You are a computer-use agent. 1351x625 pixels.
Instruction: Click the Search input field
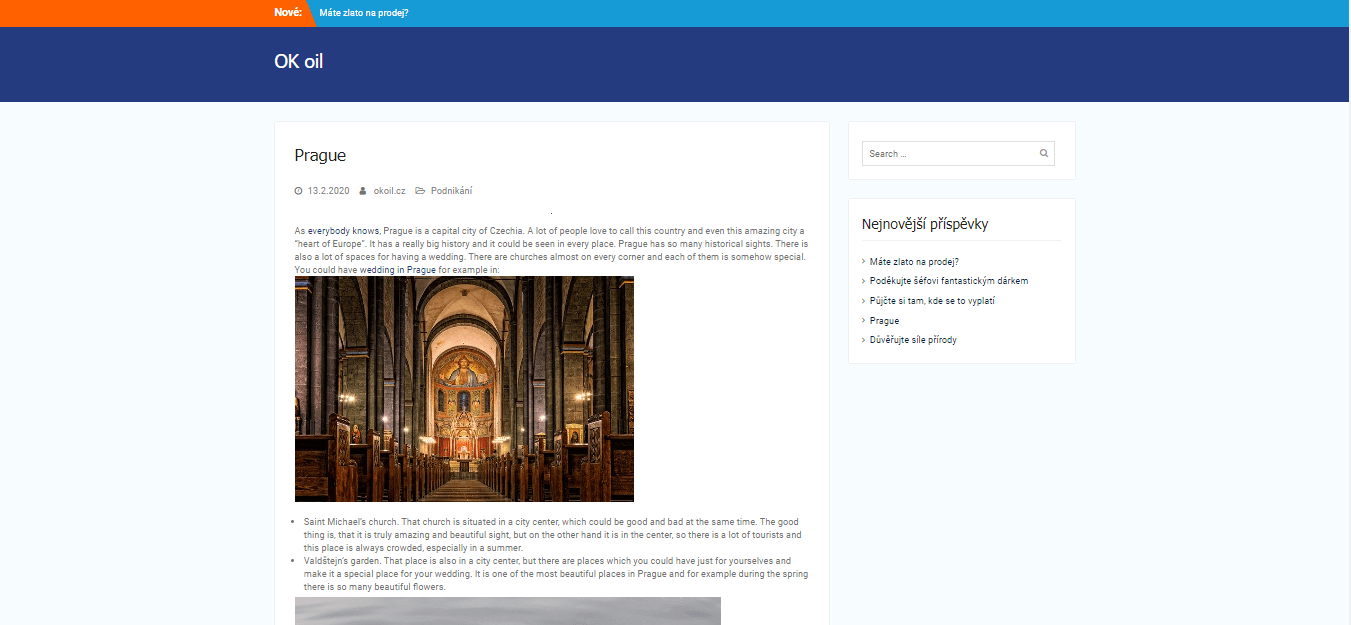coord(948,154)
